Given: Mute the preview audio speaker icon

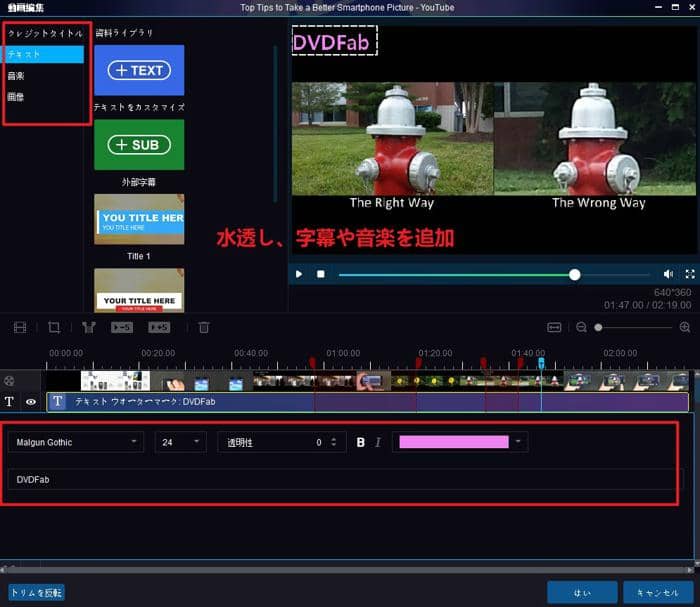Looking at the screenshot, I should click(x=668, y=274).
